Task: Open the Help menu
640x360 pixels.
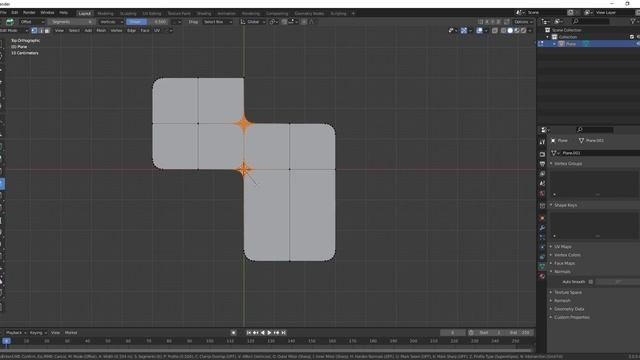Action: pyautogui.click(x=64, y=13)
